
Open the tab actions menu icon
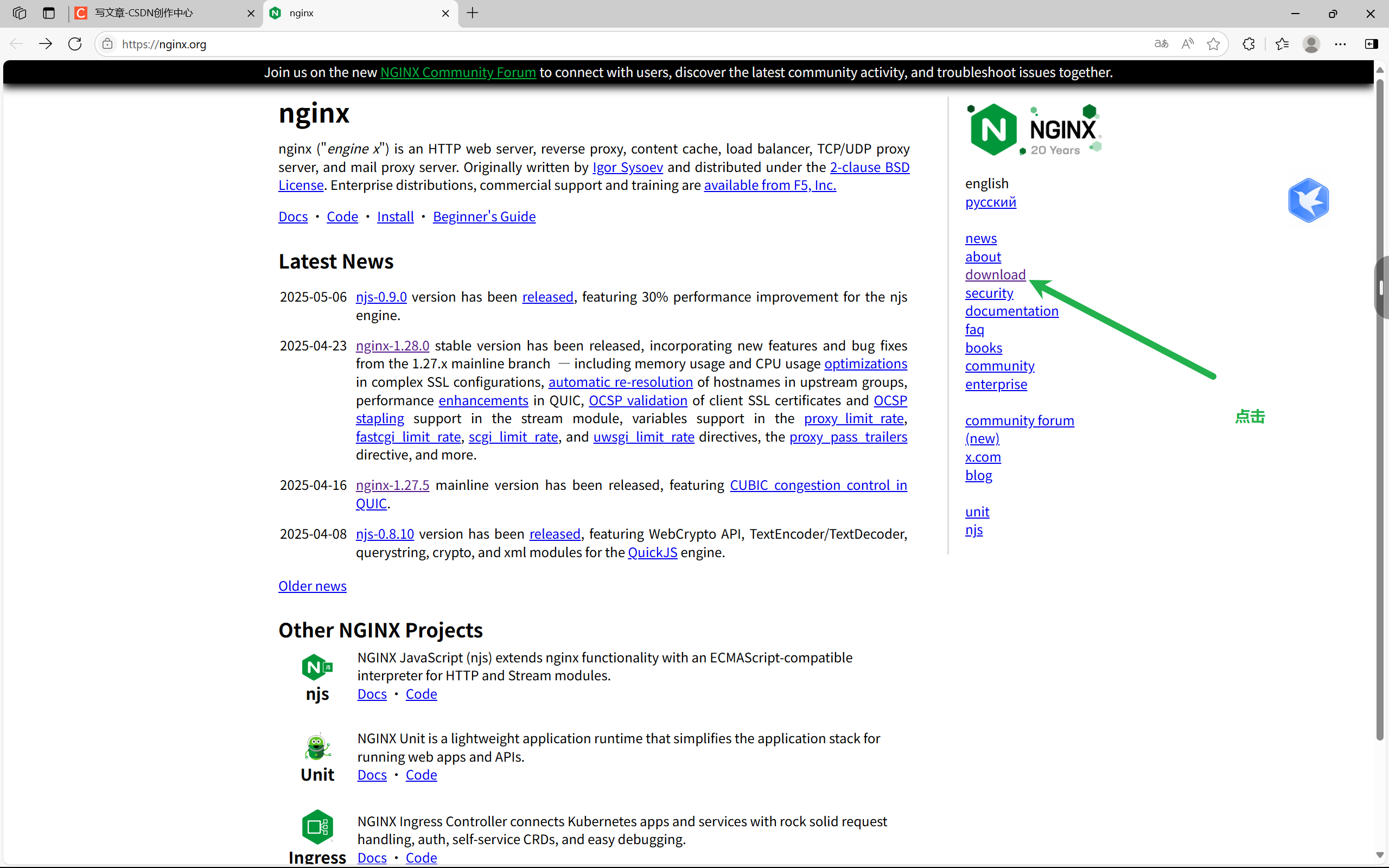[49, 12]
